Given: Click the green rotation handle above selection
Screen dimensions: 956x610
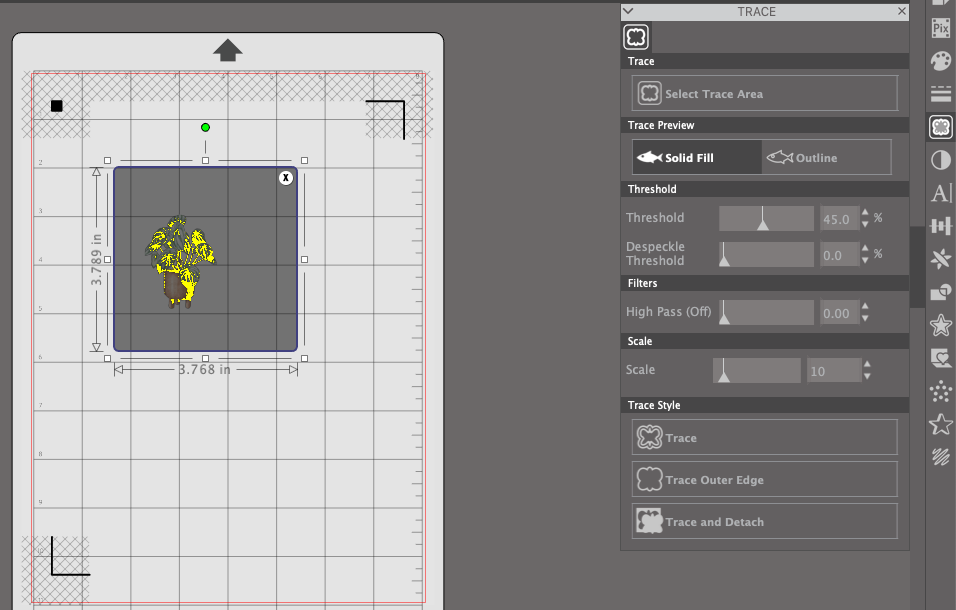Looking at the screenshot, I should click(x=205, y=127).
